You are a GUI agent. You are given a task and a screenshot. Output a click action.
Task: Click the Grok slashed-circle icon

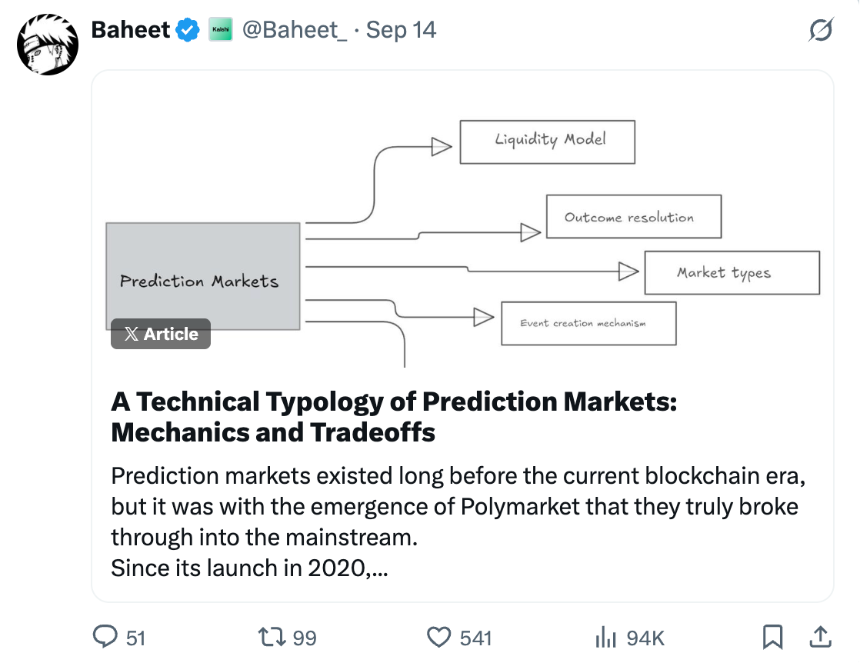coord(820,30)
